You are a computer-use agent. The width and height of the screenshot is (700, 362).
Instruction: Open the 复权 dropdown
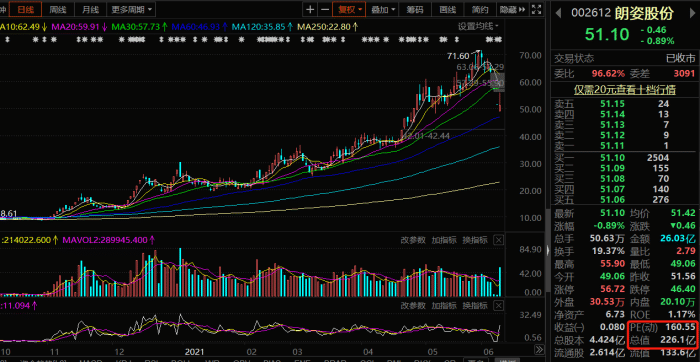tap(349, 9)
